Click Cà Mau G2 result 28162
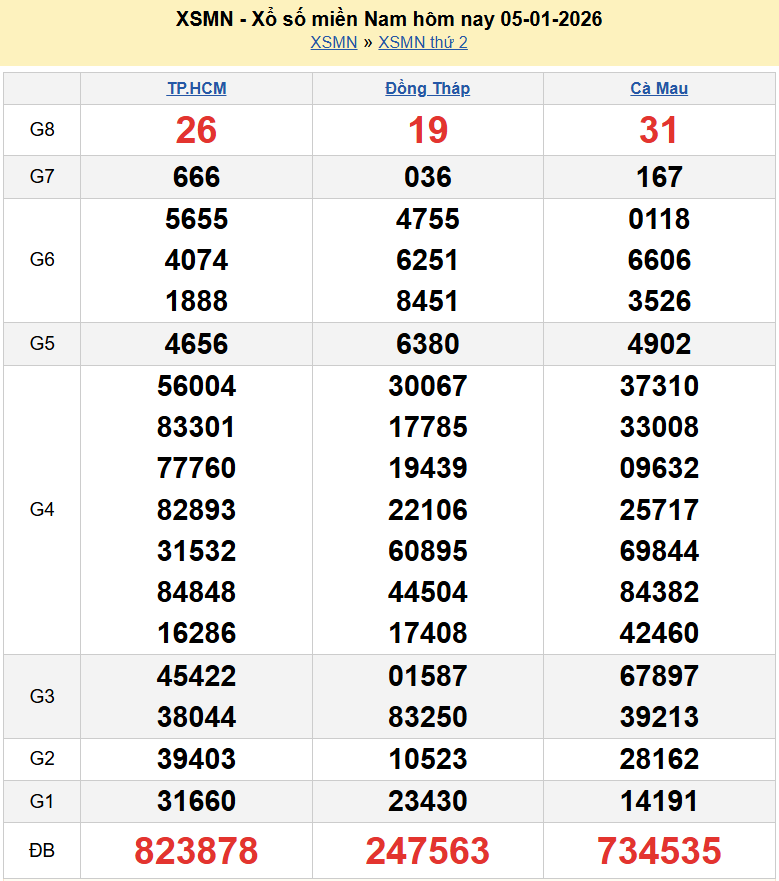Image resolution: width=779 pixels, height=881 pixels. pyautogui.click(x=659, y=759)
